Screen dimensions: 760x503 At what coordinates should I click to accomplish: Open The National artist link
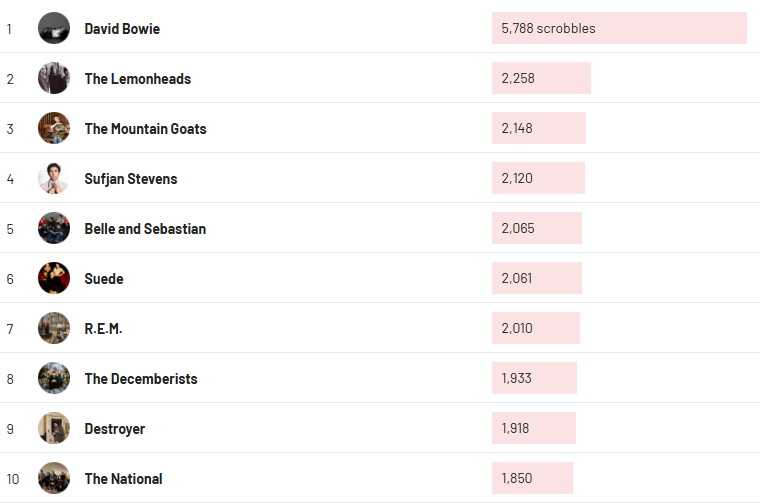[x=124, y=479]
